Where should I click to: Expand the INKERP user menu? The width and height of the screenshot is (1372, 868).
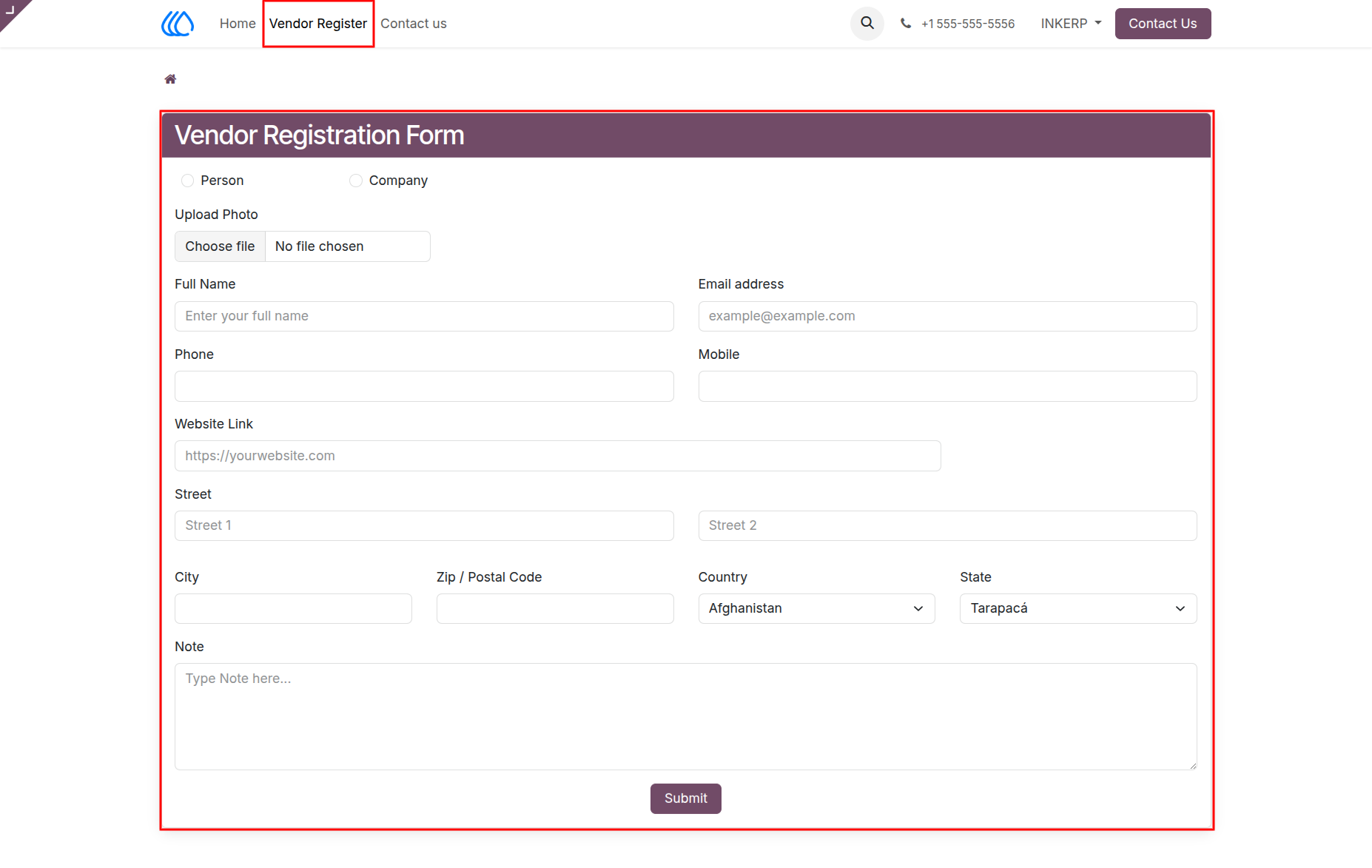pos(1071,24)
